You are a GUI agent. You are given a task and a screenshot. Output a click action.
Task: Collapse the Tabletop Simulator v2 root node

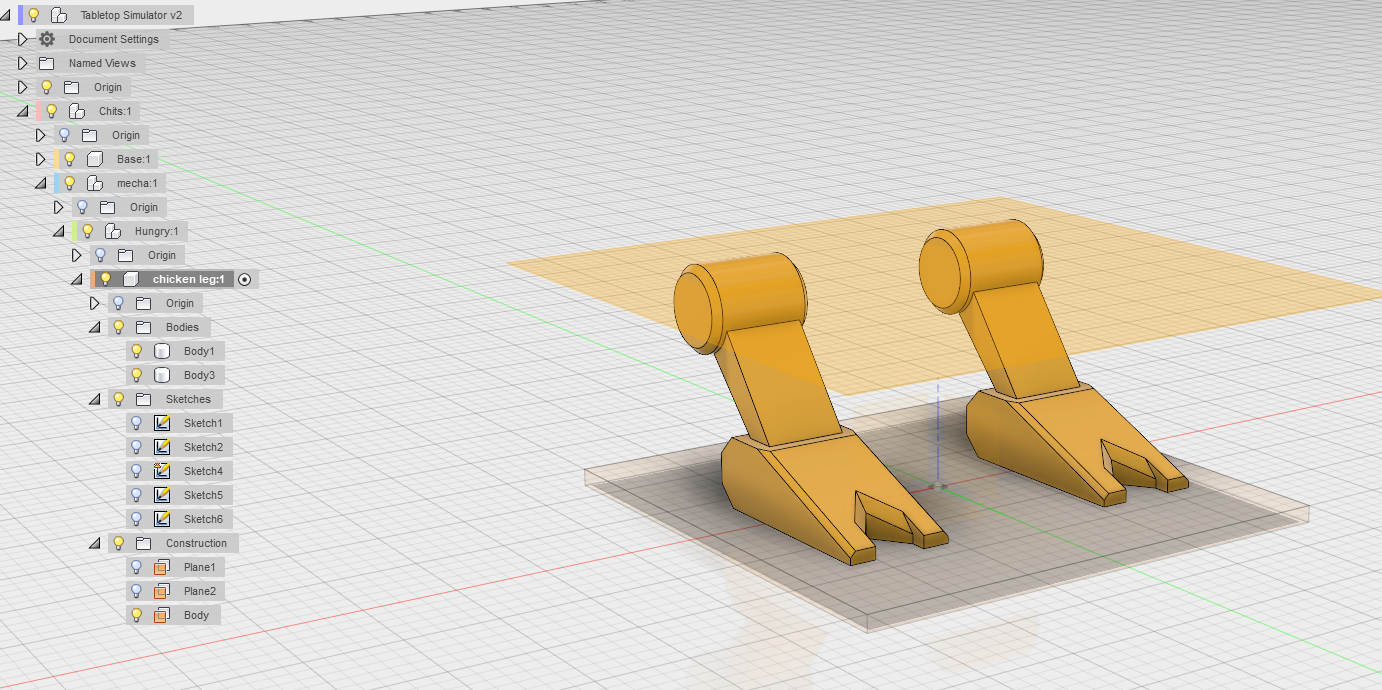[x=6, y=16]
